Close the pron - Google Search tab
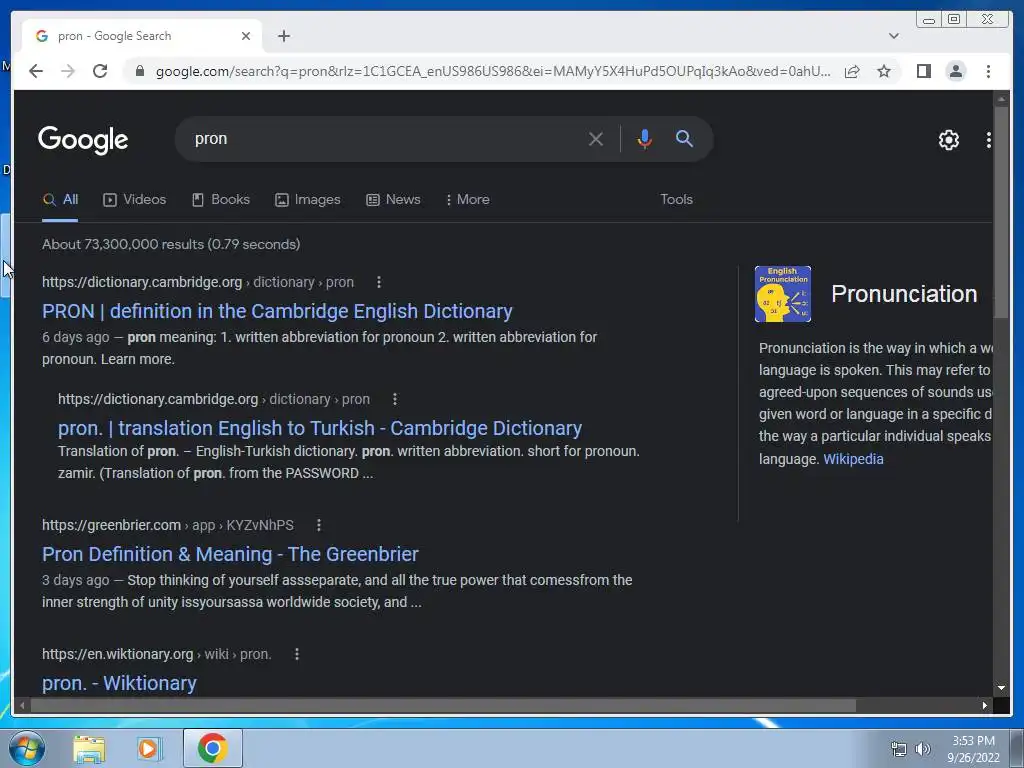The height and width of the screenshot is (768, 1024). [x=246, y=36]
